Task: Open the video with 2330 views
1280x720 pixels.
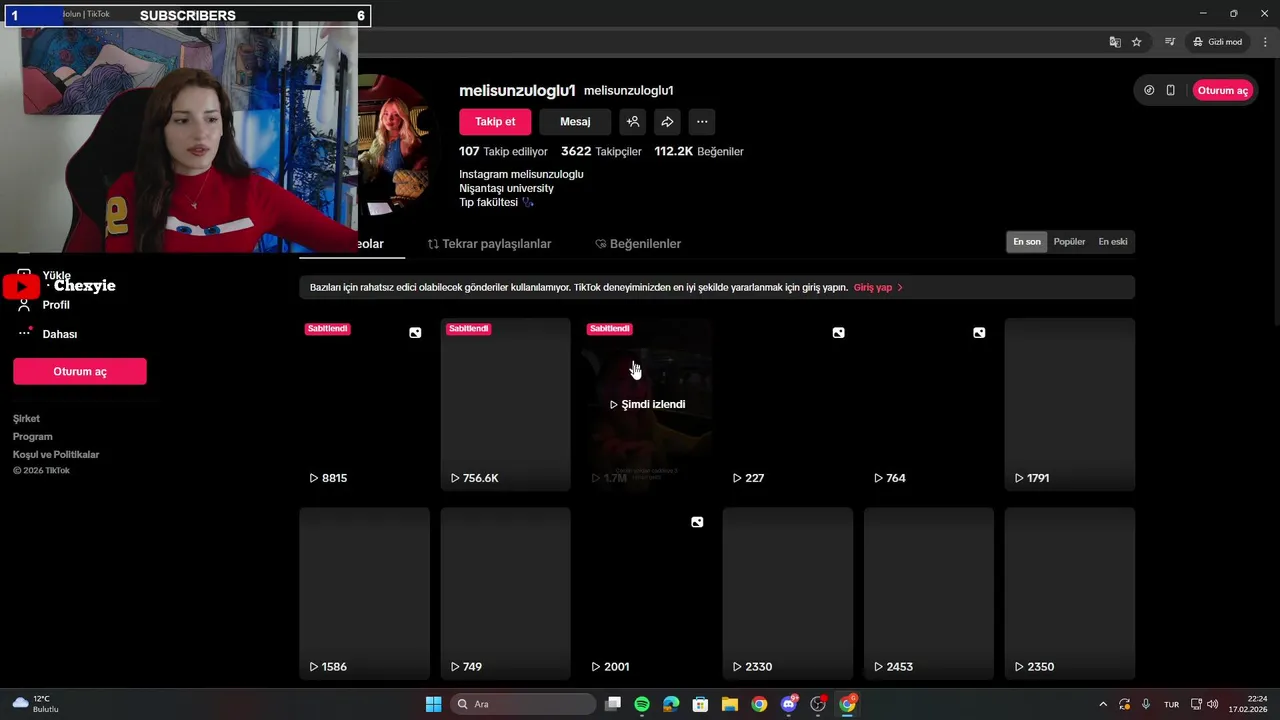Action: (788, 594)
